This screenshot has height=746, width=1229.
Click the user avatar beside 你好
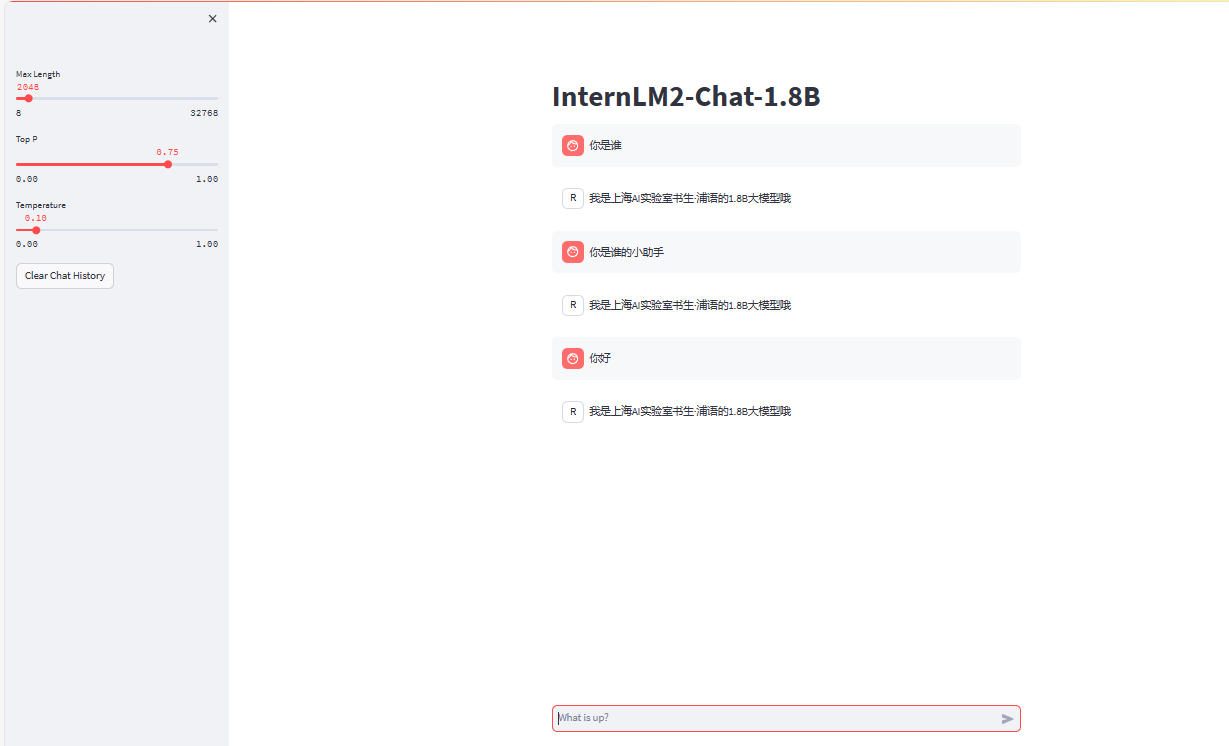click(x=573, y=358)
